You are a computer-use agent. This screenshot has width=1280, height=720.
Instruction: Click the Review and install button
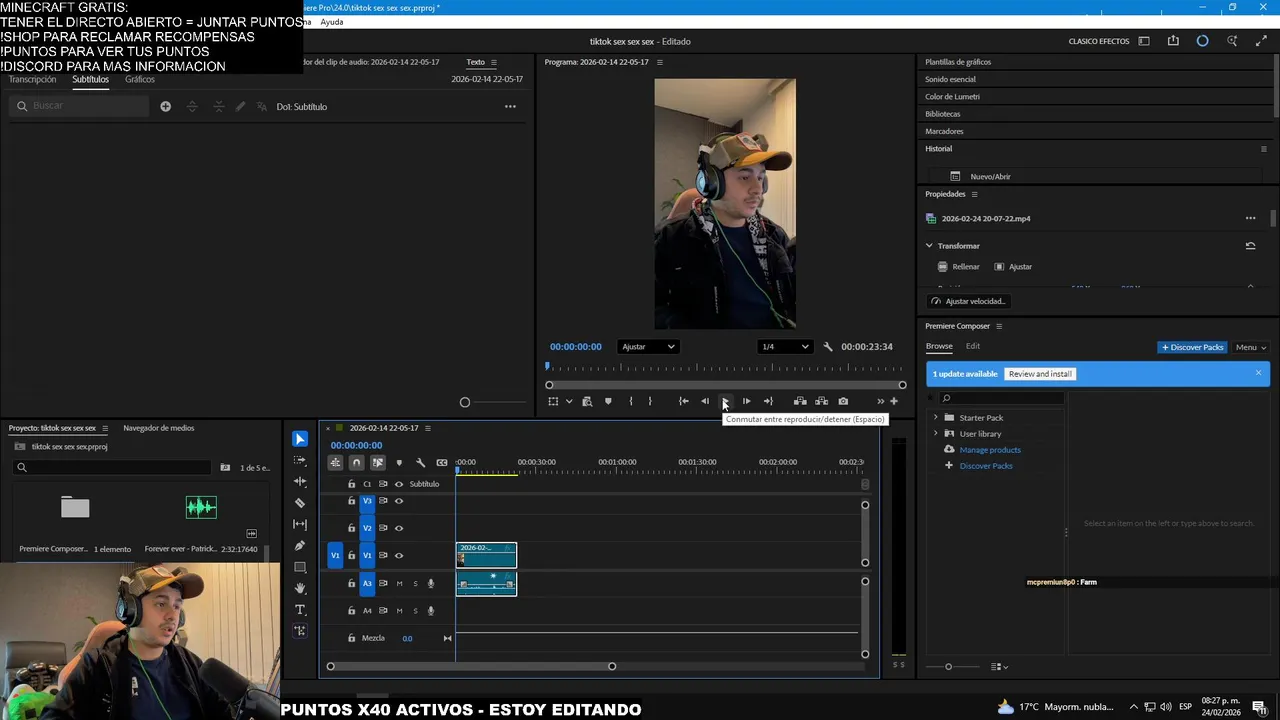pos(1040,374)
